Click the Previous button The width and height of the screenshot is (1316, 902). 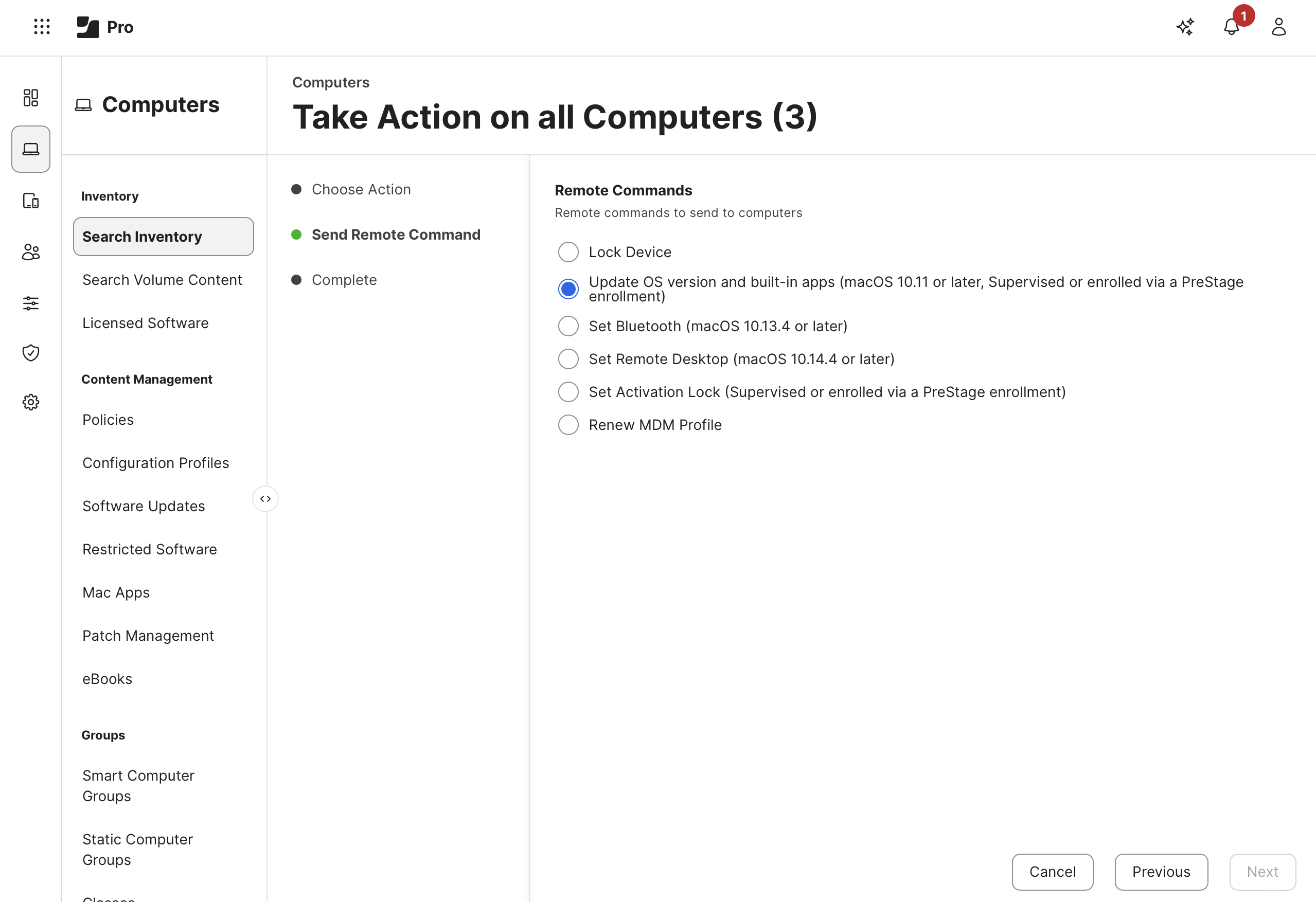click(1161, 872)
